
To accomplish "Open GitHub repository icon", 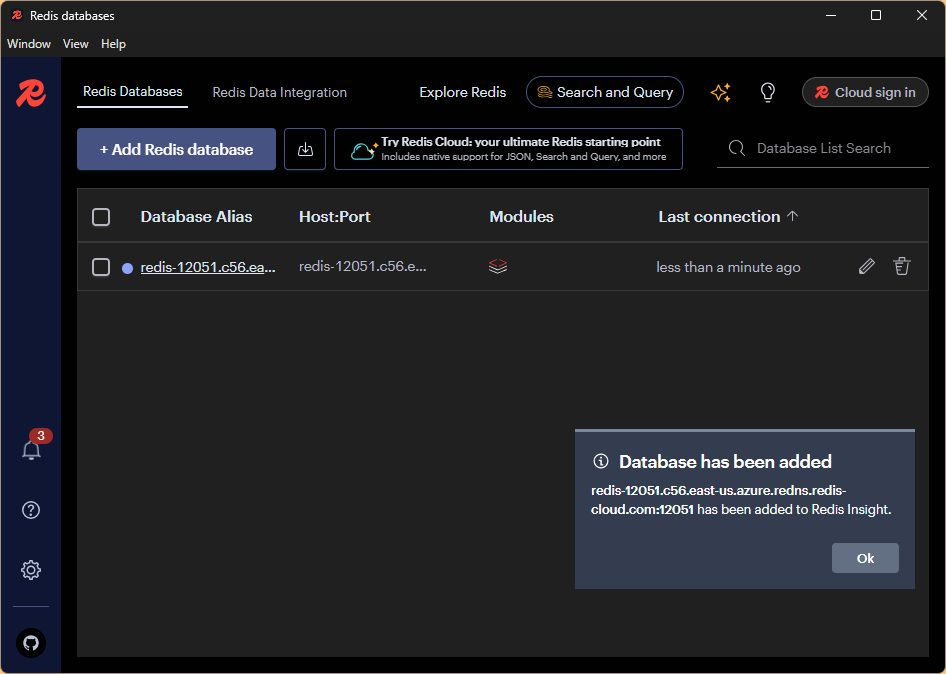I will click(31, 643).
